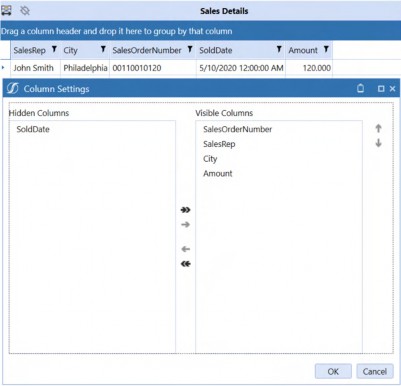Image resolution: width=401 pixels, height=386 pixels.
Task: Click the 00110010120 order number cell
Action: pyautogui.click(x=153, y=68)
